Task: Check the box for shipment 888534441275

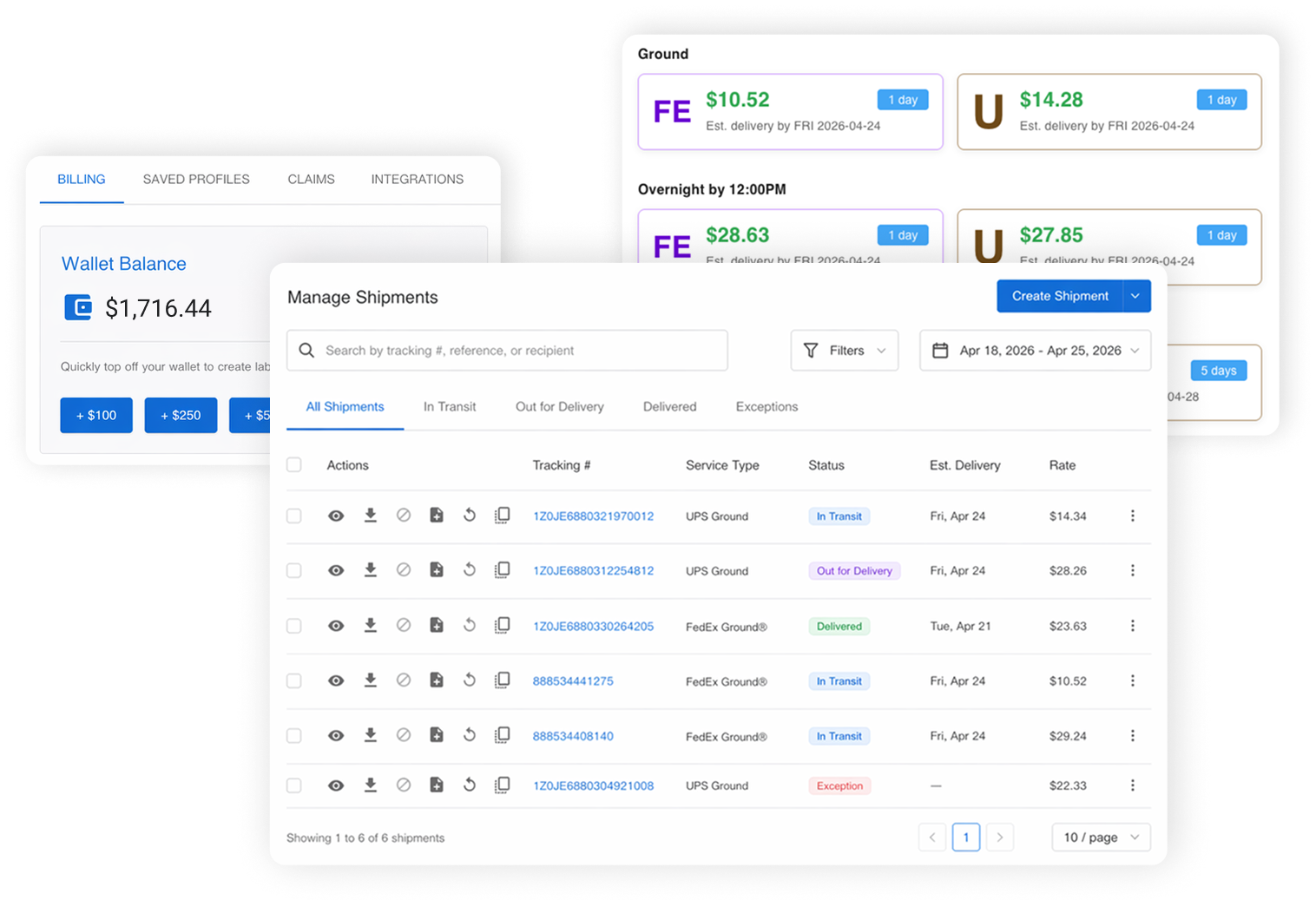Action: tap(294, 681)
